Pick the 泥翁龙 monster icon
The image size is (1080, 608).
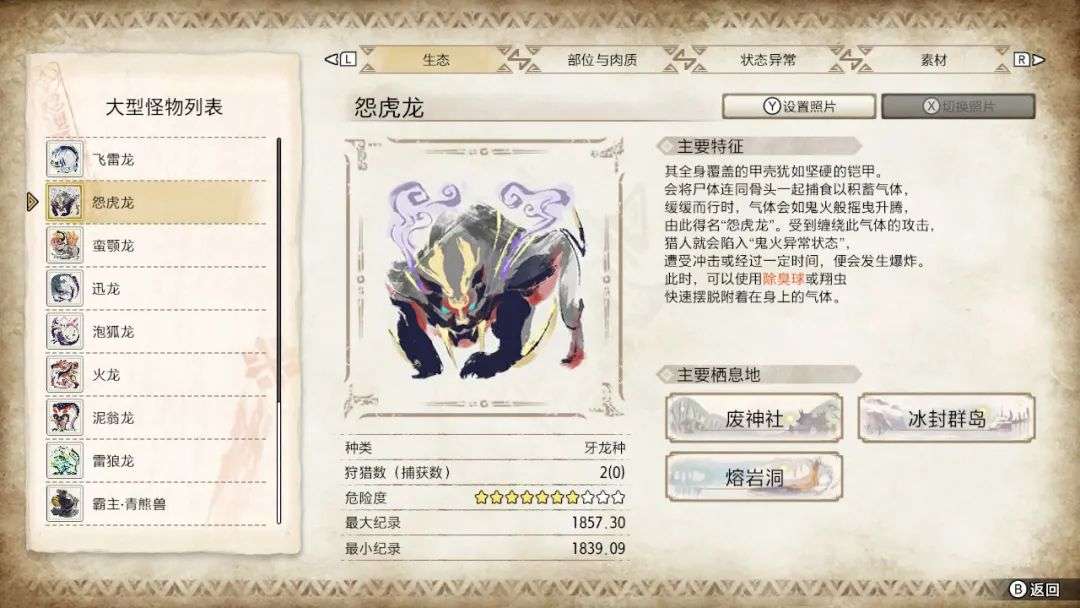click(64, 417)
